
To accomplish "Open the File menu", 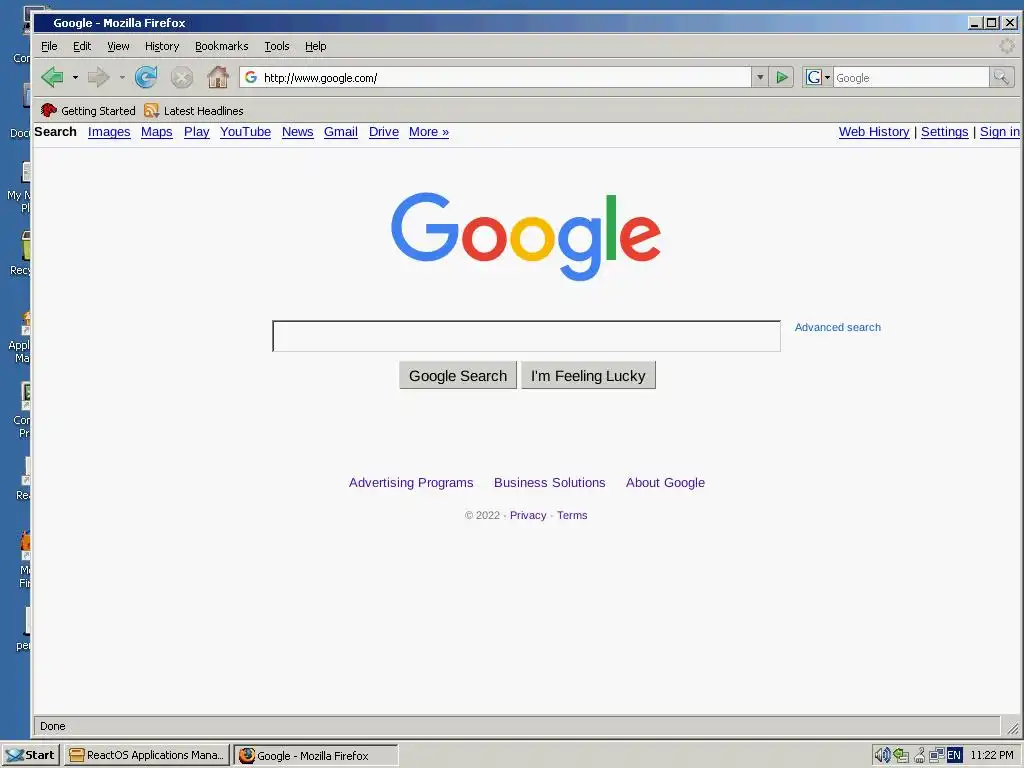I will point(49,46).
